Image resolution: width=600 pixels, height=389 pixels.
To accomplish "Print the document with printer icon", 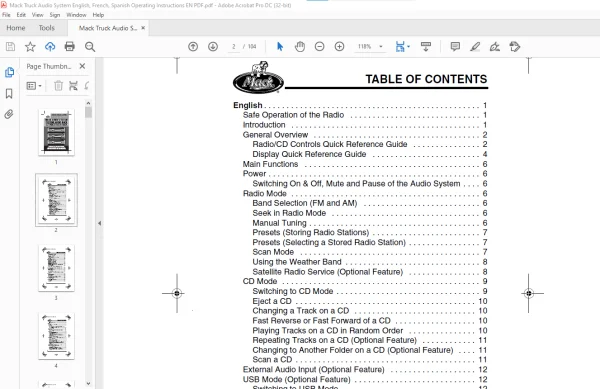I will point(70,47).
